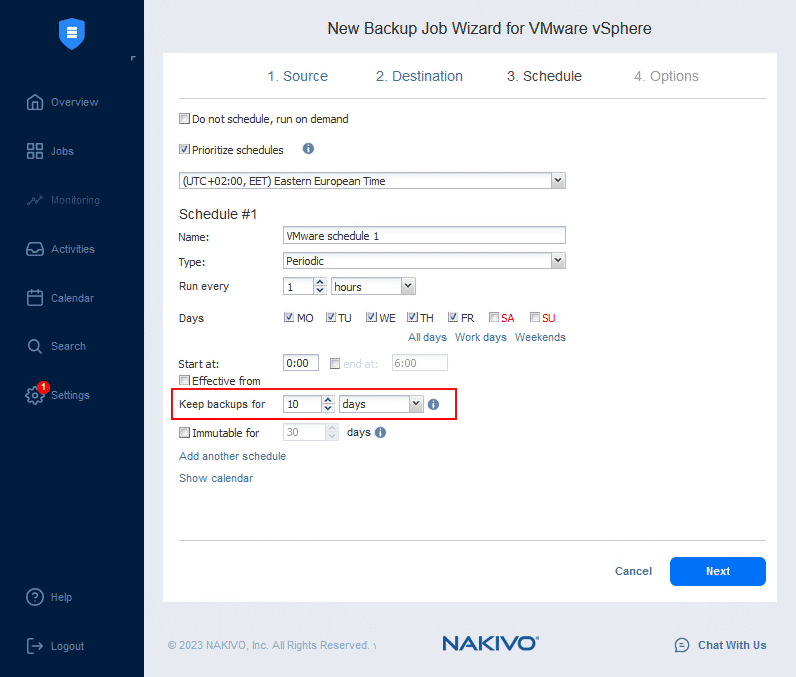Select the 3. Schedule wizard step
This screenshot has width=796, height=677.
(x=544, y=76)
